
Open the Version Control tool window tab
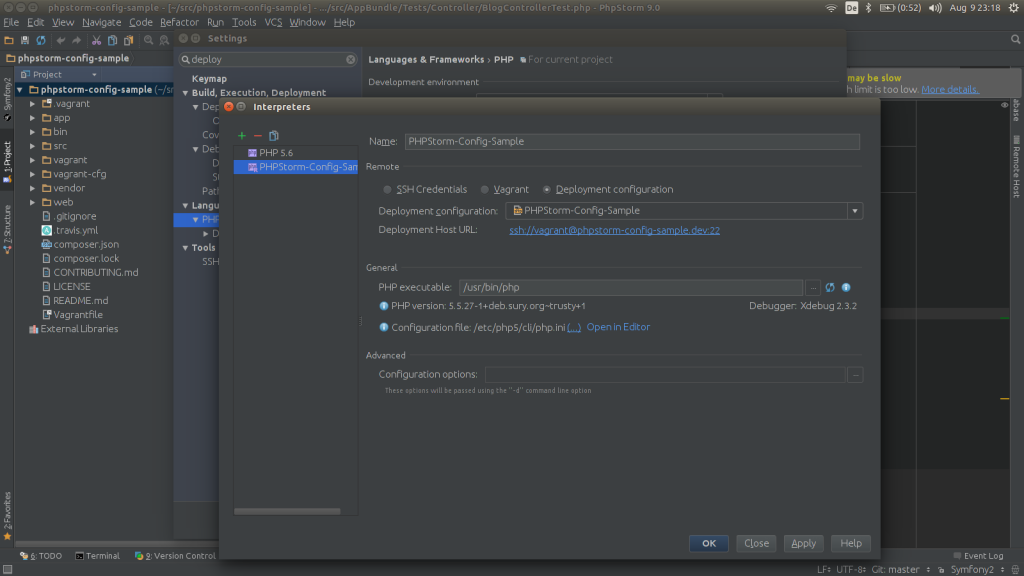[174, 556]
